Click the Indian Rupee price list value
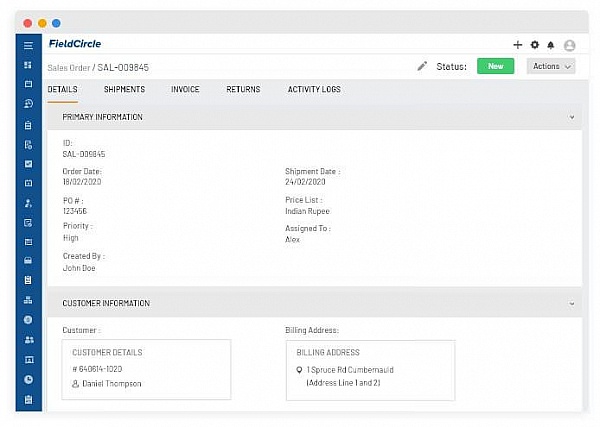The width and height of the screenshot is (600, 427). tap(307, 211)
